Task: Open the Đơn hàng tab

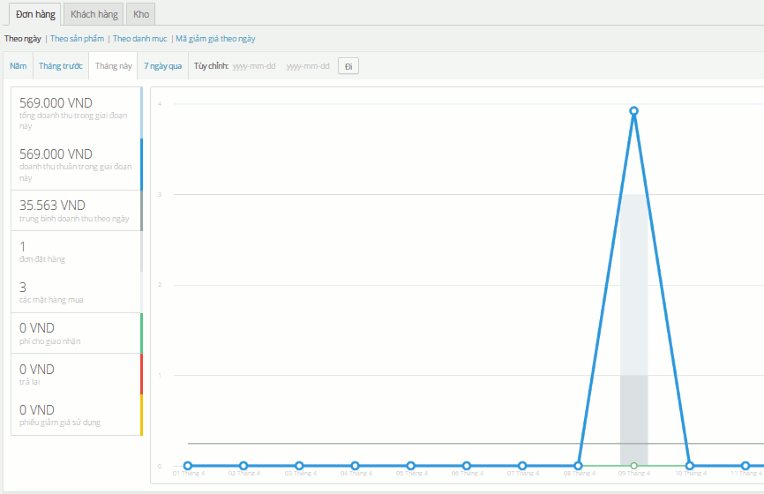Action: tap(35, 14)
